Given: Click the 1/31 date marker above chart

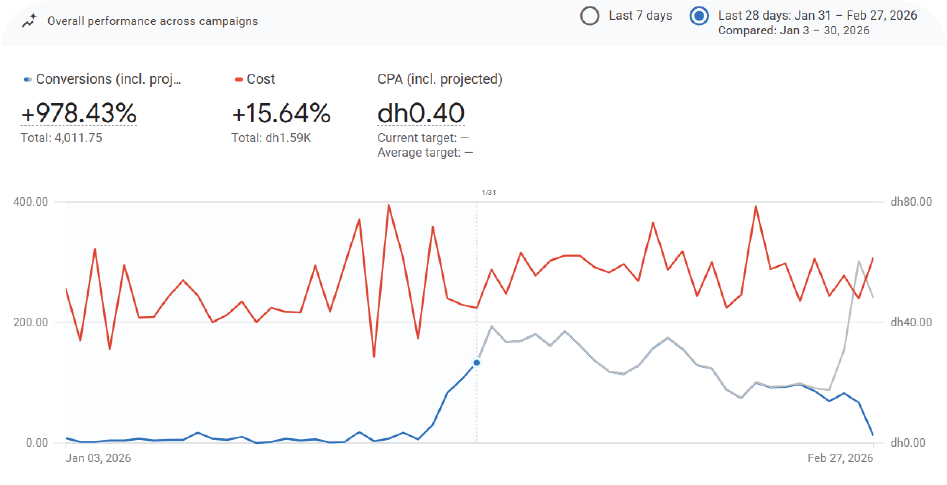Looking at the screenshot, I should [x=489, y=192].
